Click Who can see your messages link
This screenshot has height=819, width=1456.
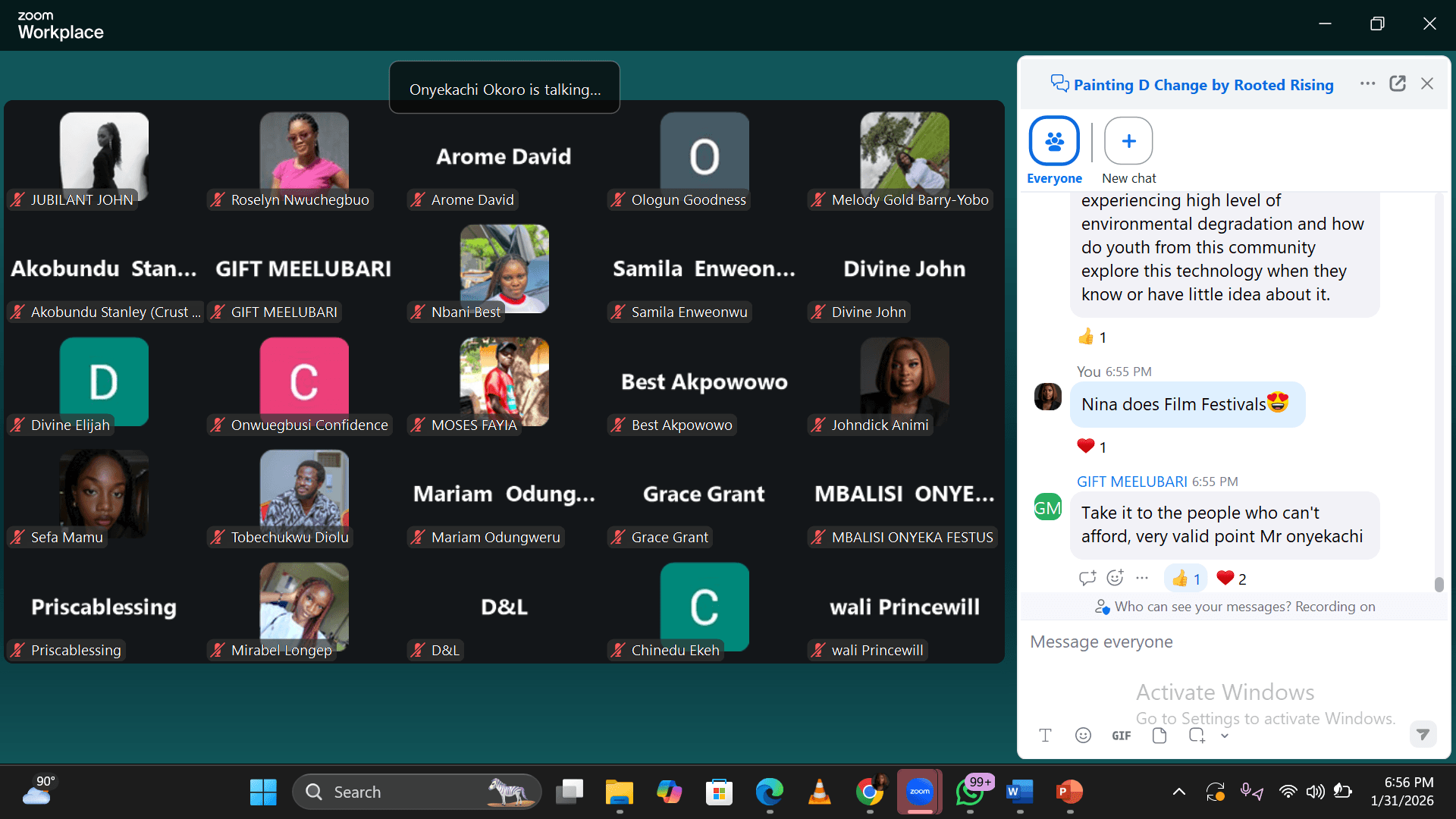[1203, 607]
